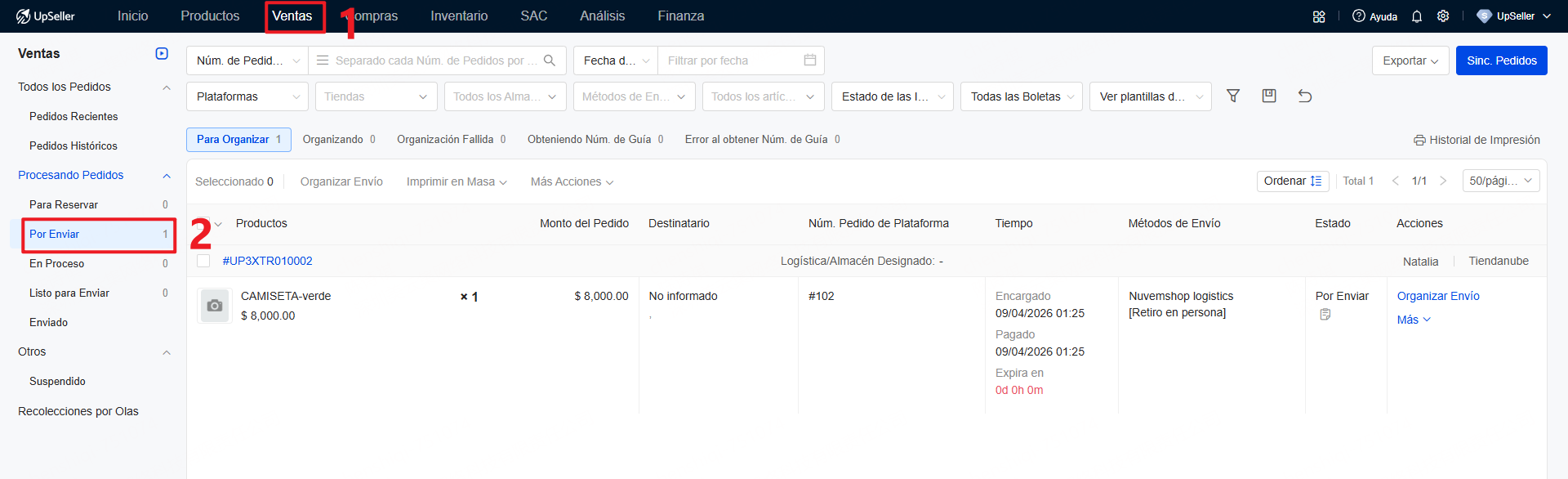Open the notifications bell
1568x479 pixels.
pyautogui.click(x=1417, y=16)
